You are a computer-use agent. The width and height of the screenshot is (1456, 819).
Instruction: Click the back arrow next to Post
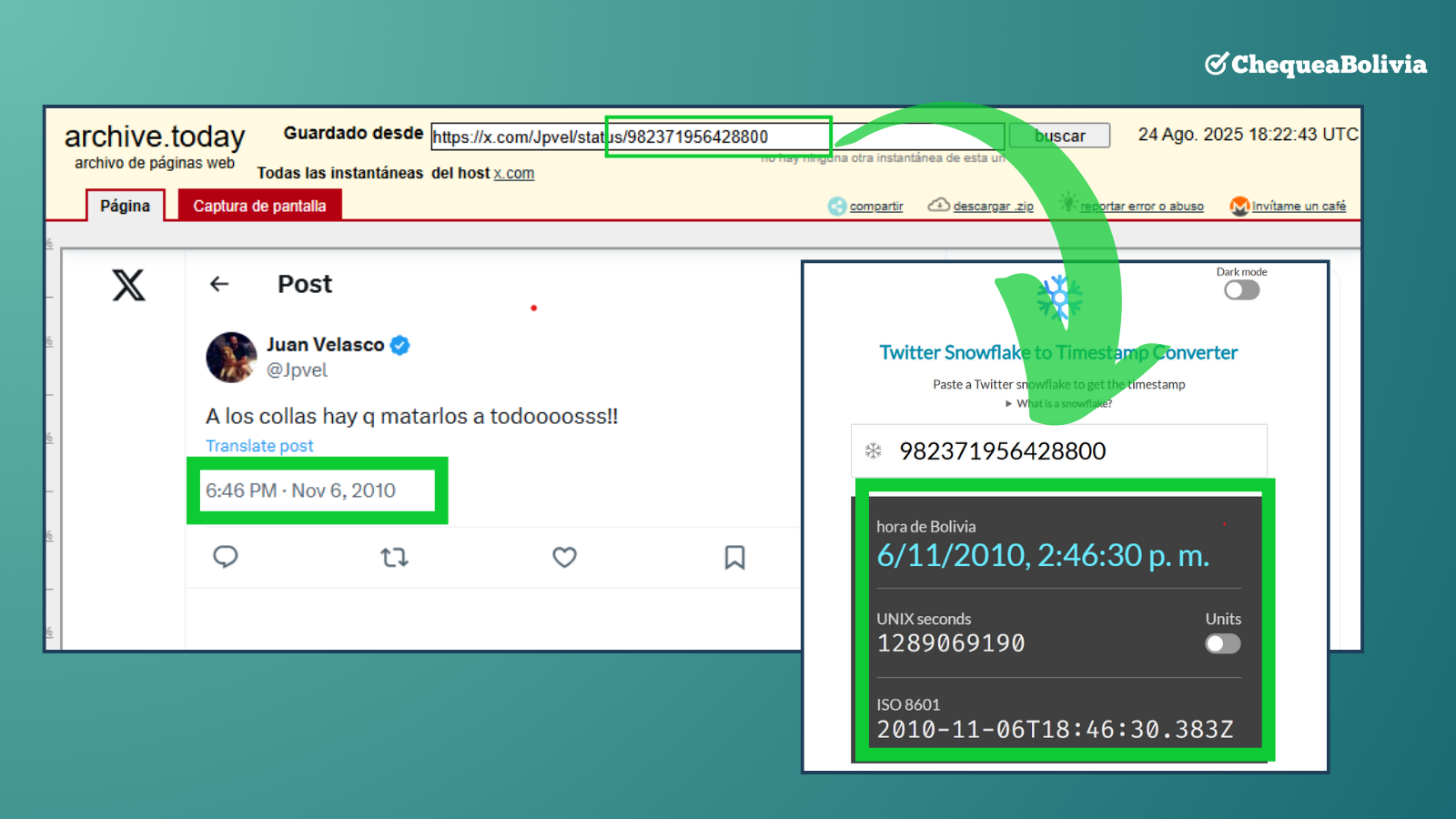point(219,285)
